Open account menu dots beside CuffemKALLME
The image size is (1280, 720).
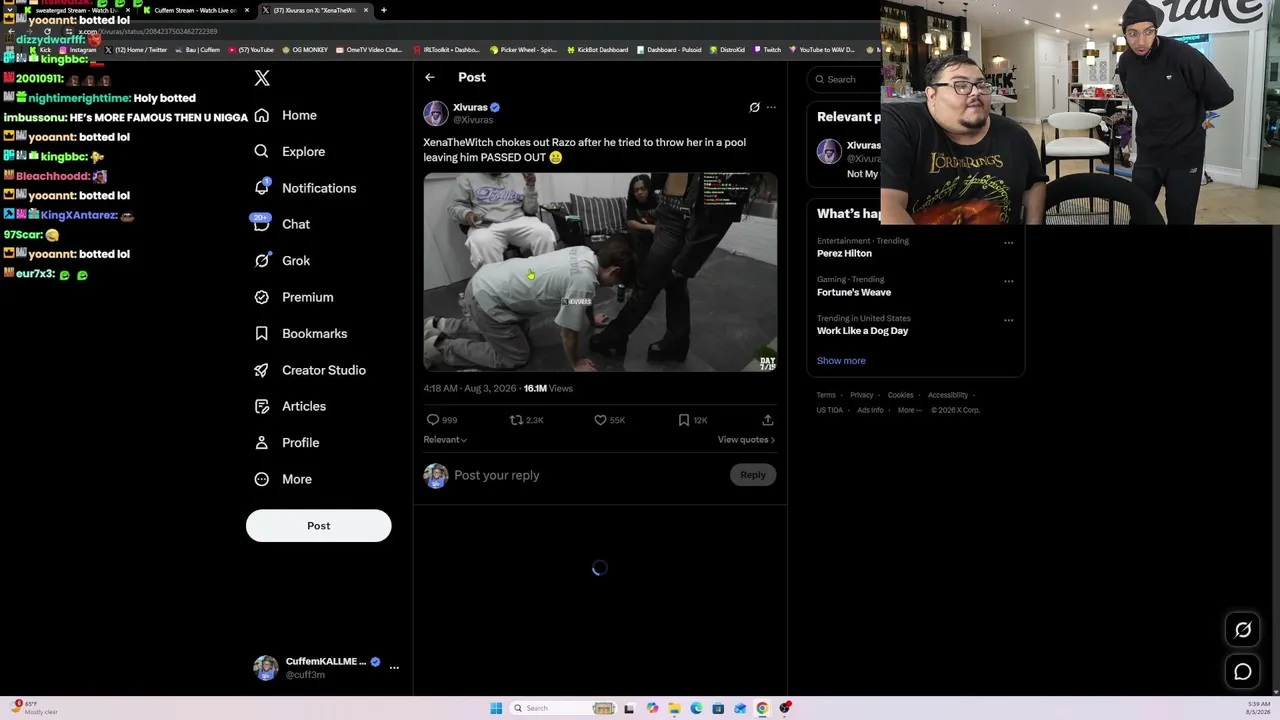(x=394, y=667)
